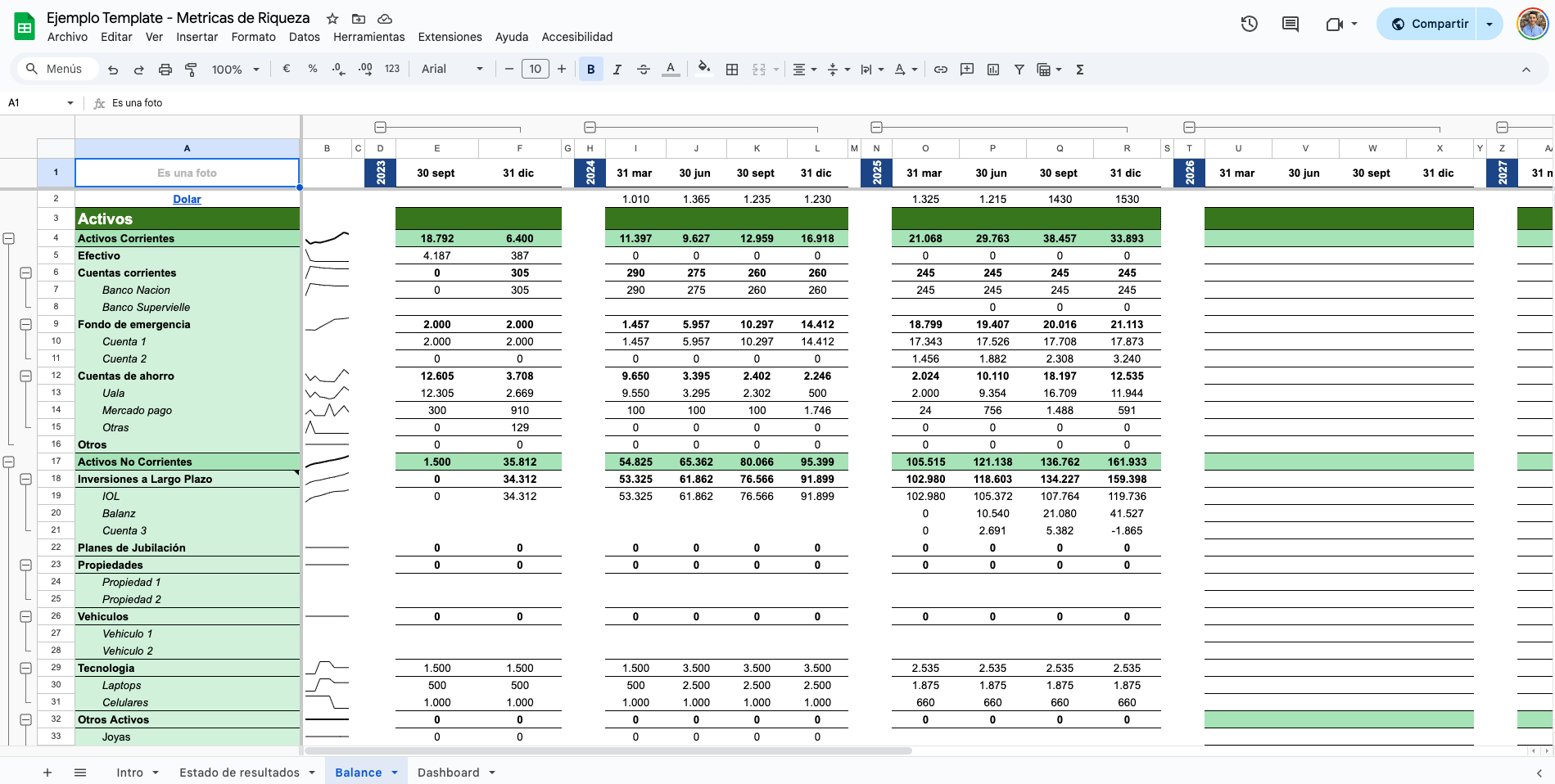
Task: Switch to the Dashboard sheet tab
Action: [448, 772]
